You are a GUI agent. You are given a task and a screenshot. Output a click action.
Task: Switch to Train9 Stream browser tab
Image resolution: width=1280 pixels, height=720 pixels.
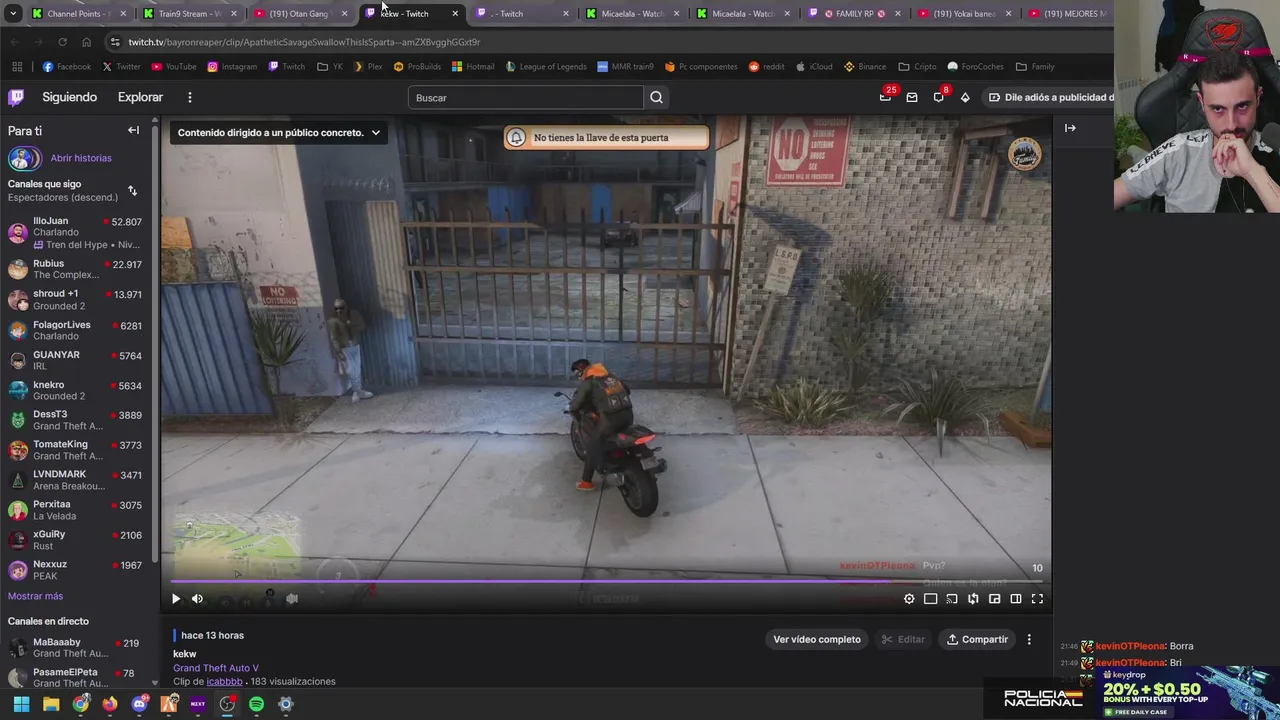(x=189, y=14)
